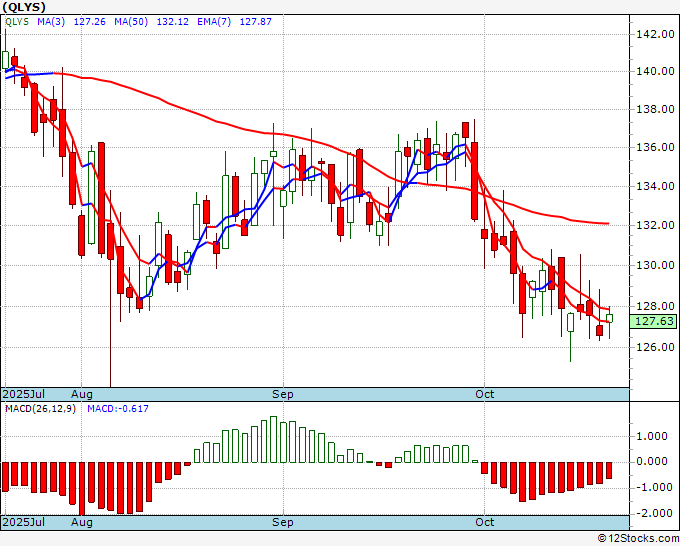Click the 132.00 price axis label
This screenshot has width=680, height=546.
655,225
